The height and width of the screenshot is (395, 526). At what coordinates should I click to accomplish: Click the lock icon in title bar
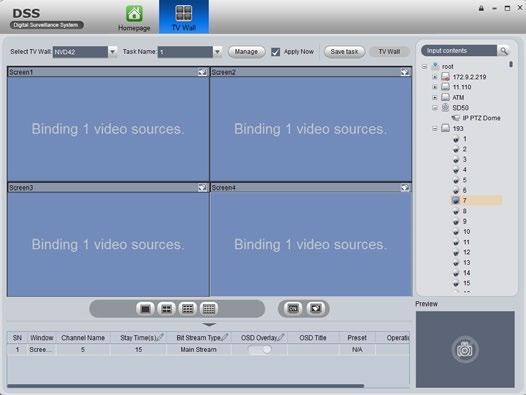click(481, 8)
